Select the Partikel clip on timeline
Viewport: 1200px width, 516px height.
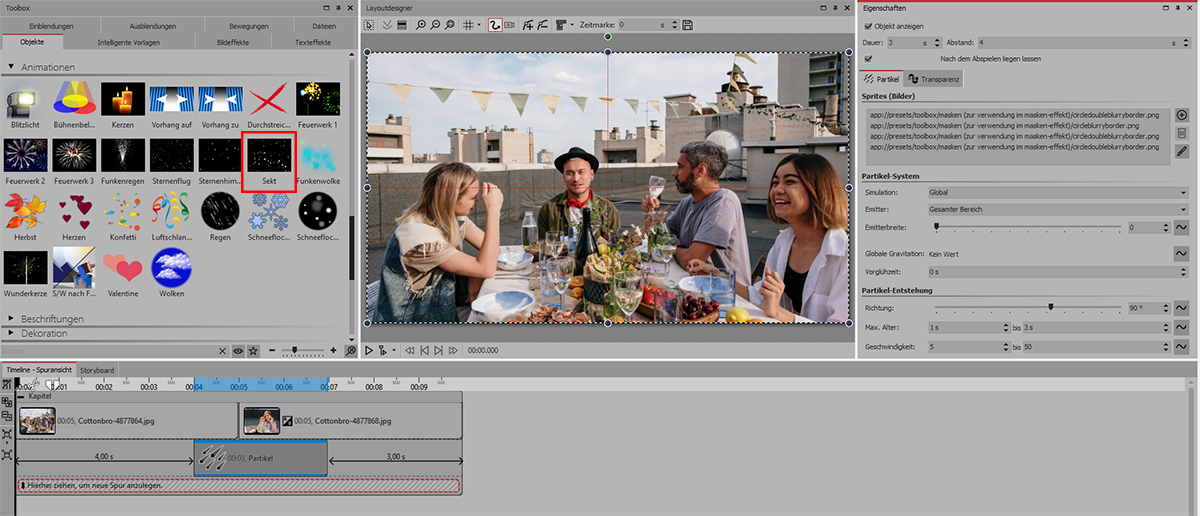coord(261,458)
